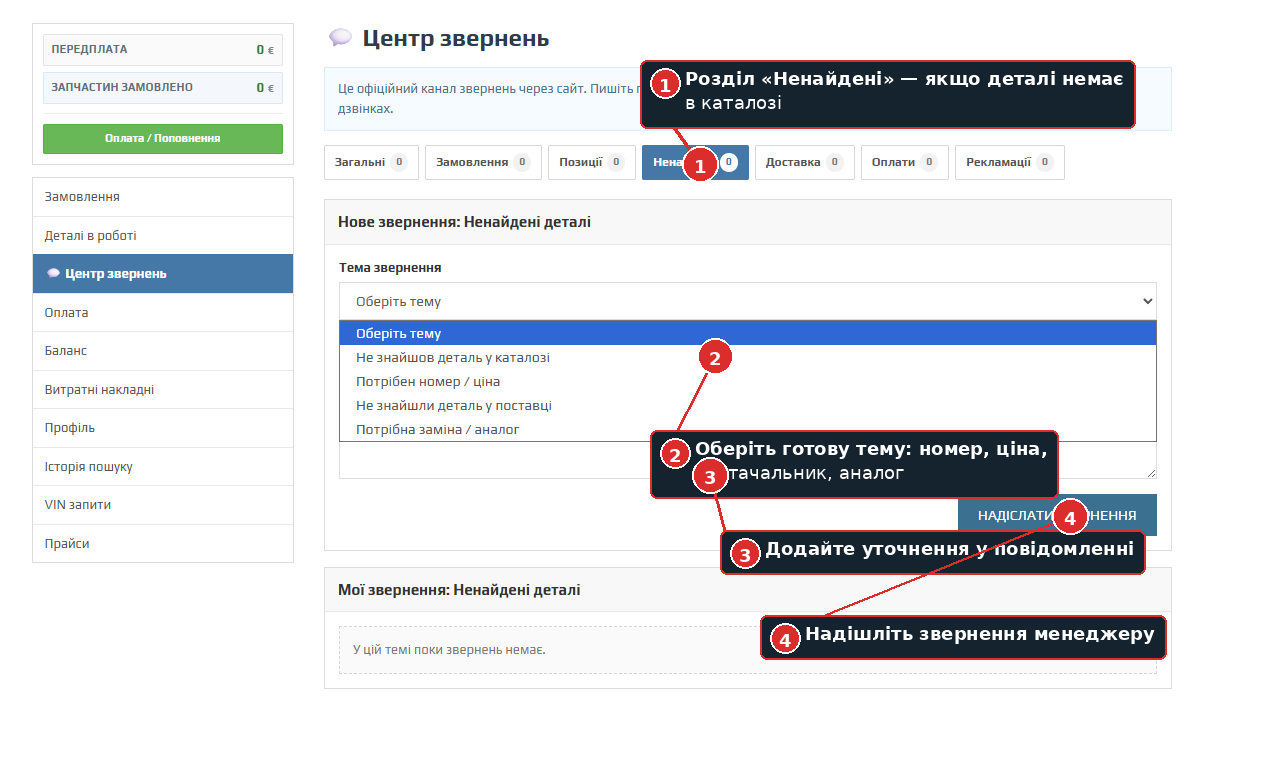Go to Профіль in the sidebar
1261x770 pixels.
(163, 428)
